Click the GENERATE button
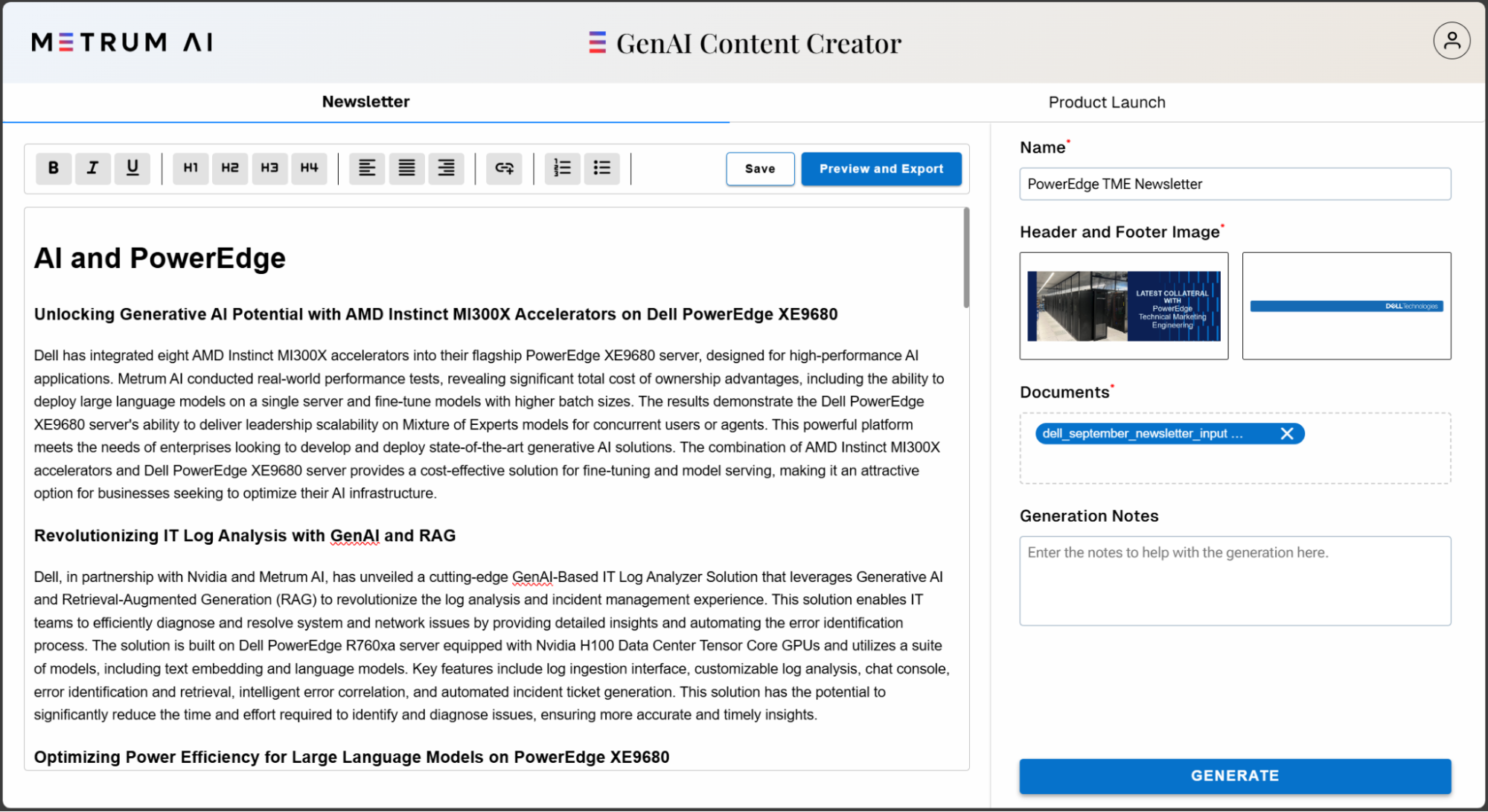This screenshot has height=812, width=1488. [1235, 776]
